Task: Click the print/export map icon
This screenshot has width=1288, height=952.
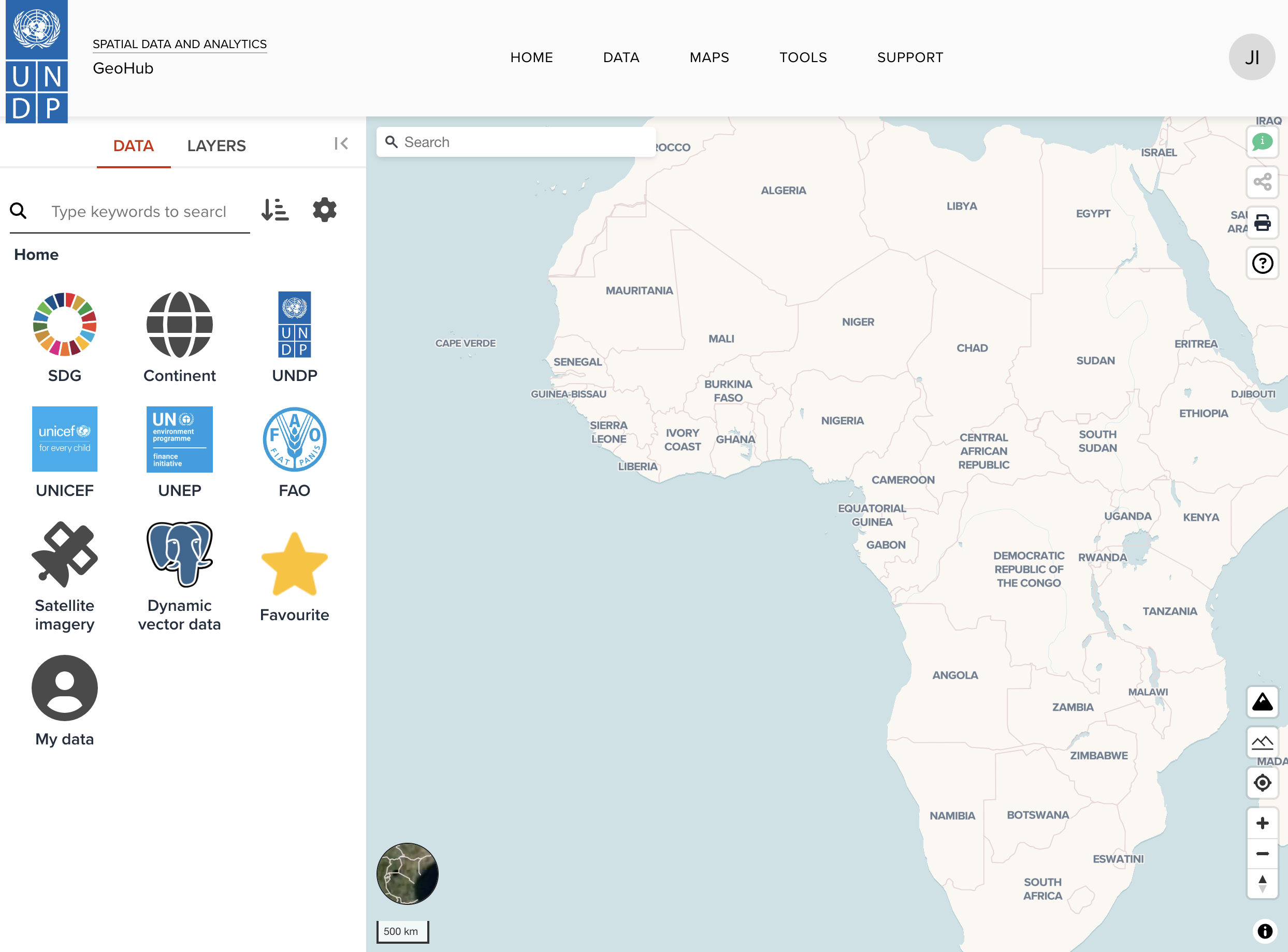Action: [x=1262, y=223]
